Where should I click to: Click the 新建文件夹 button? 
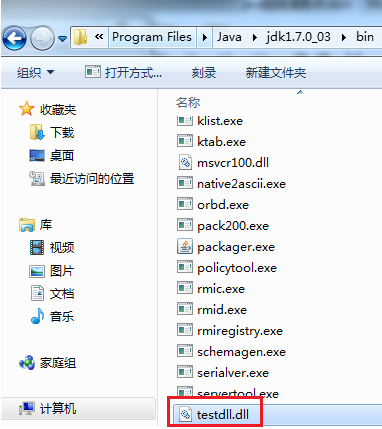click(x=276, y=72)
